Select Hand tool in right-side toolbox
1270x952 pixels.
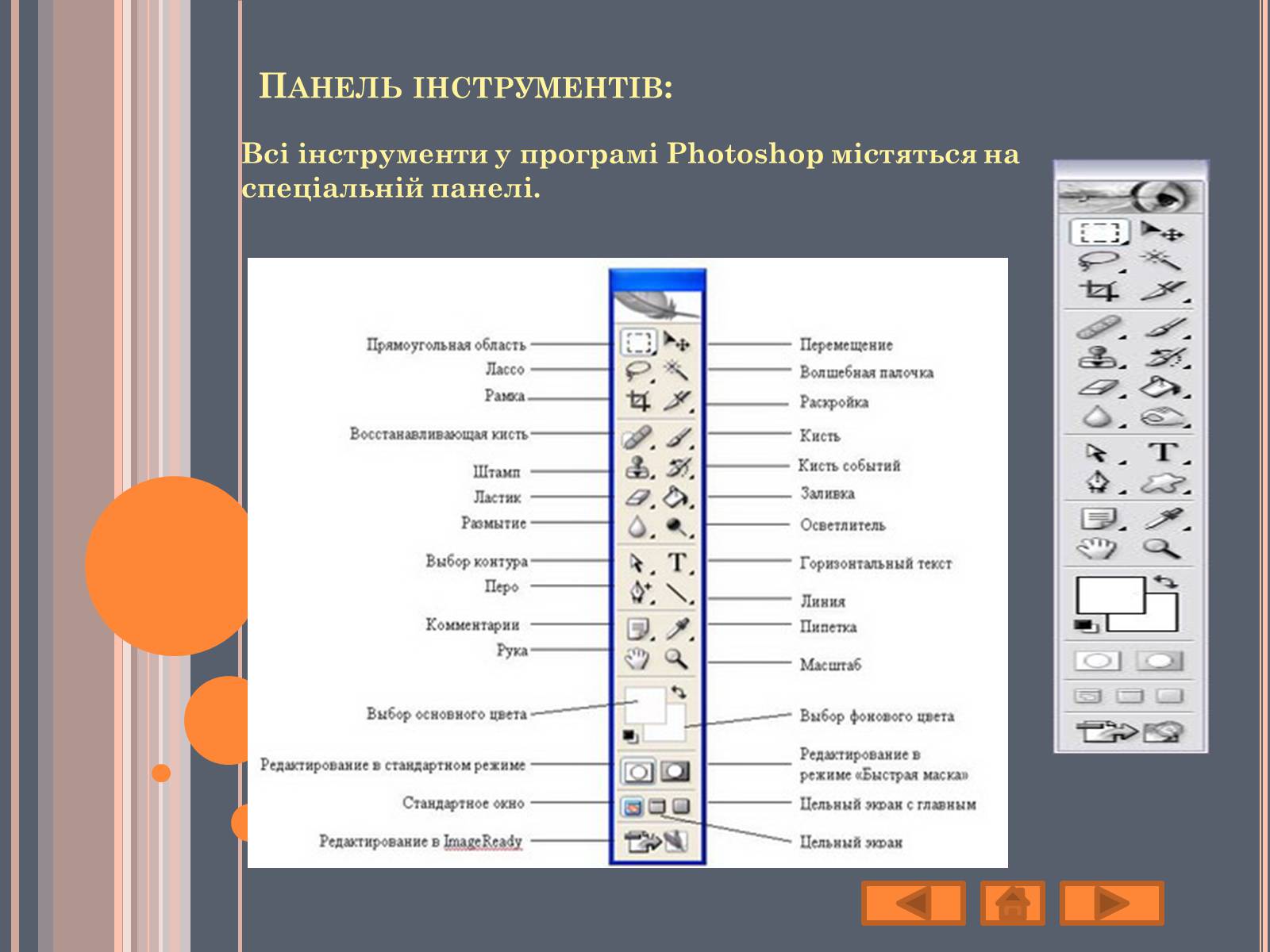(1099, 548)
